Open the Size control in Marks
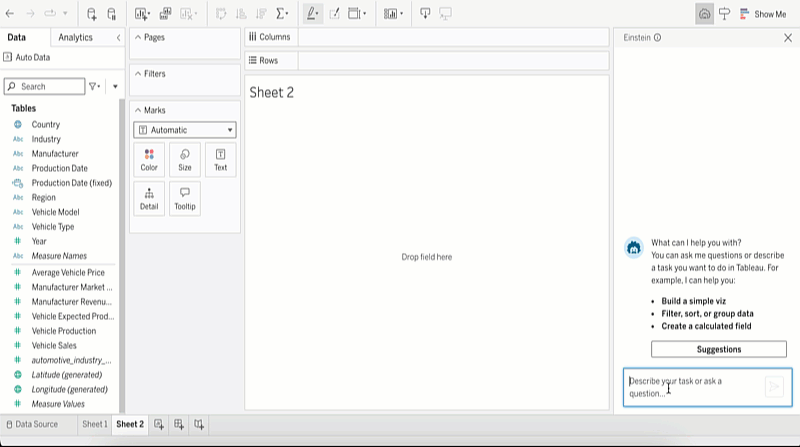Image resolution: width=800 pixels, height=447 pixels. click(x=185, y=160)
